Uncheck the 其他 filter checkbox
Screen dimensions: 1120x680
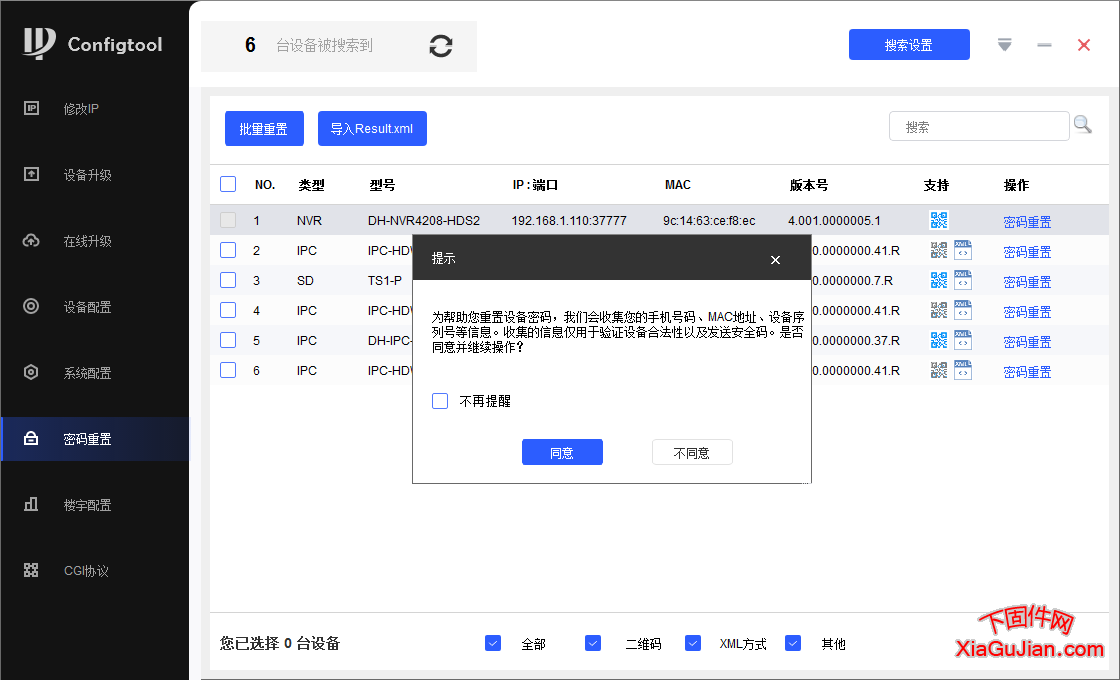(x=793, y=643)
